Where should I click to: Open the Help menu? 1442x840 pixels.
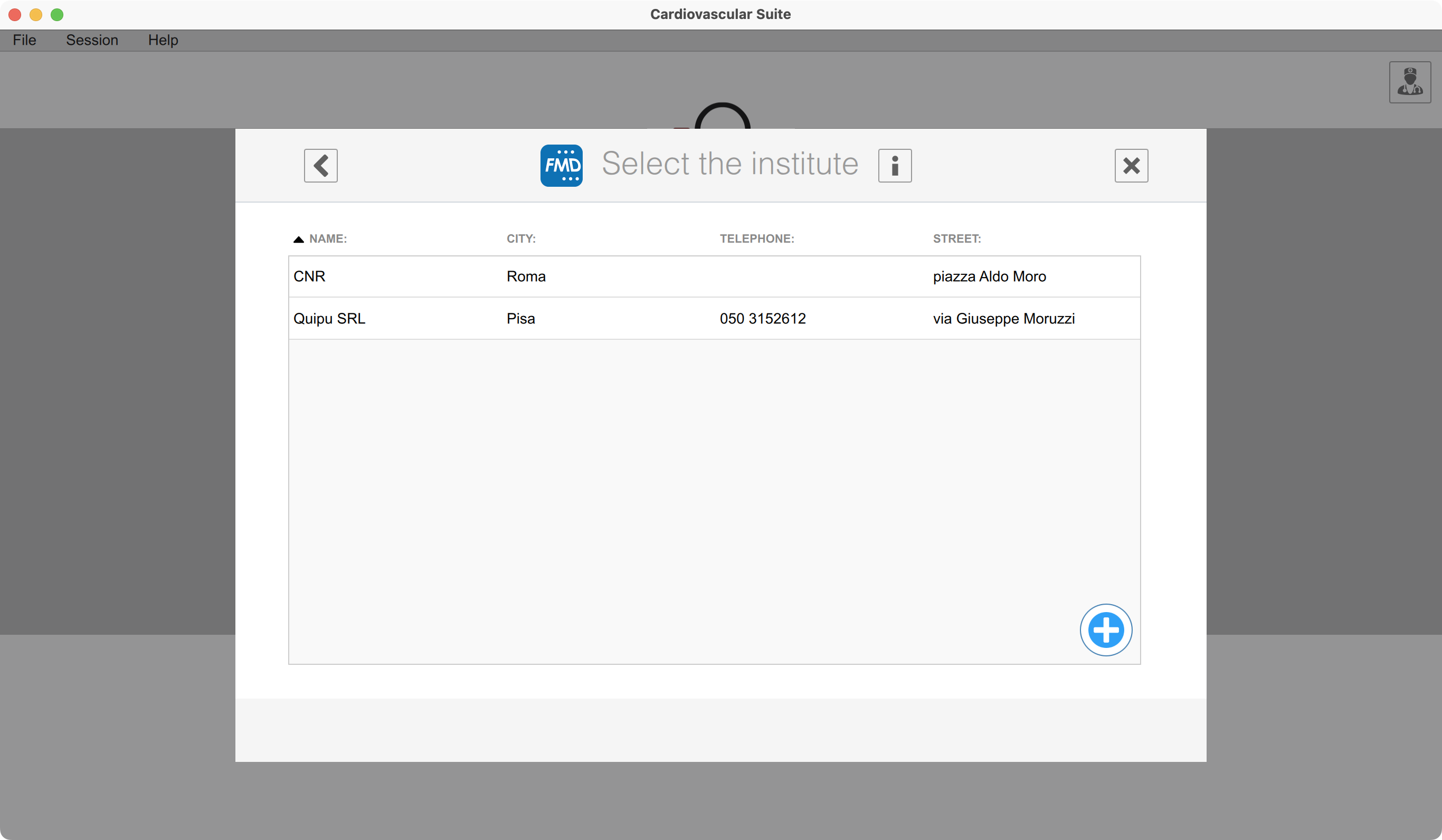tap(163, 40)
